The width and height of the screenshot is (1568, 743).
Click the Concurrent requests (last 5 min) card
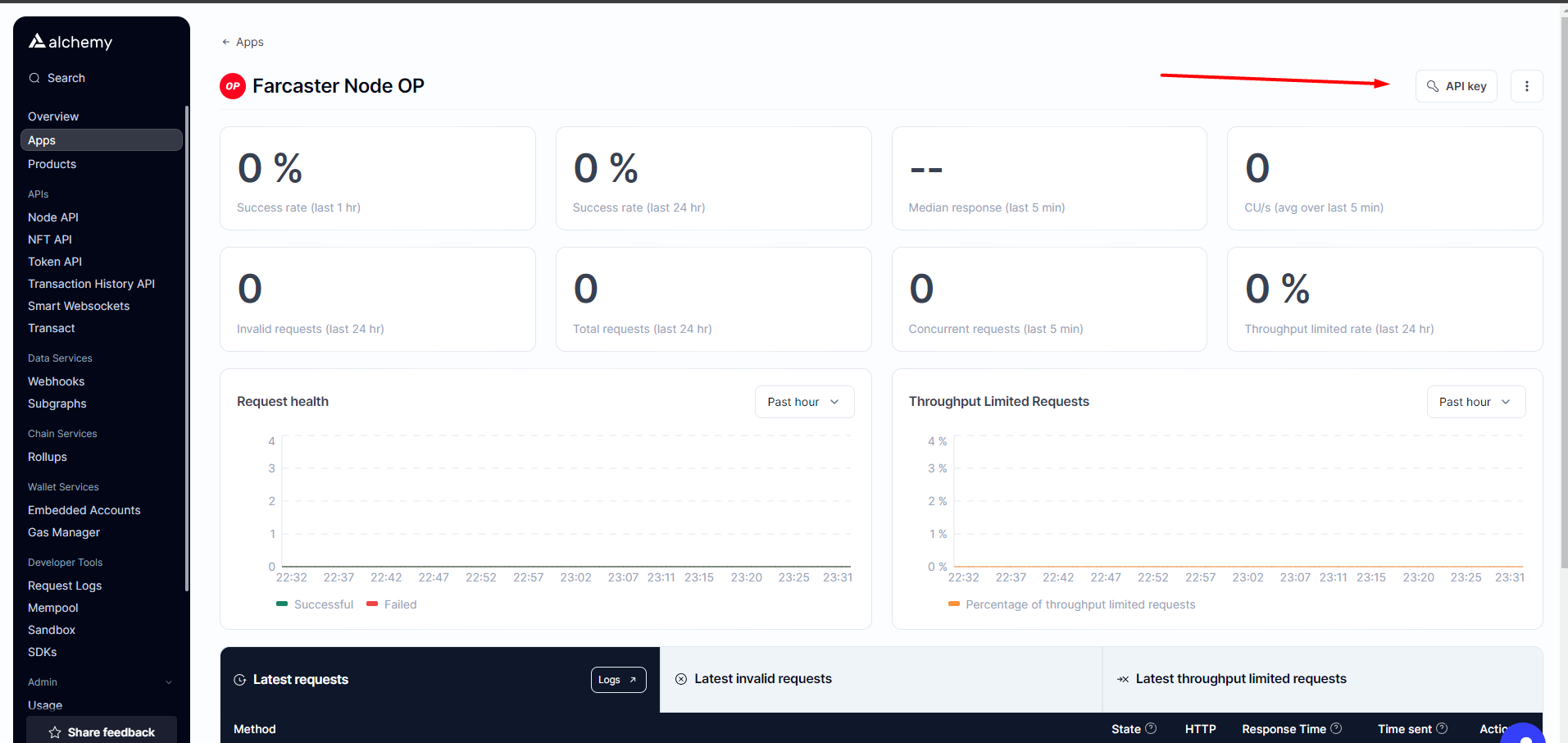click(x=1049, y=299)
